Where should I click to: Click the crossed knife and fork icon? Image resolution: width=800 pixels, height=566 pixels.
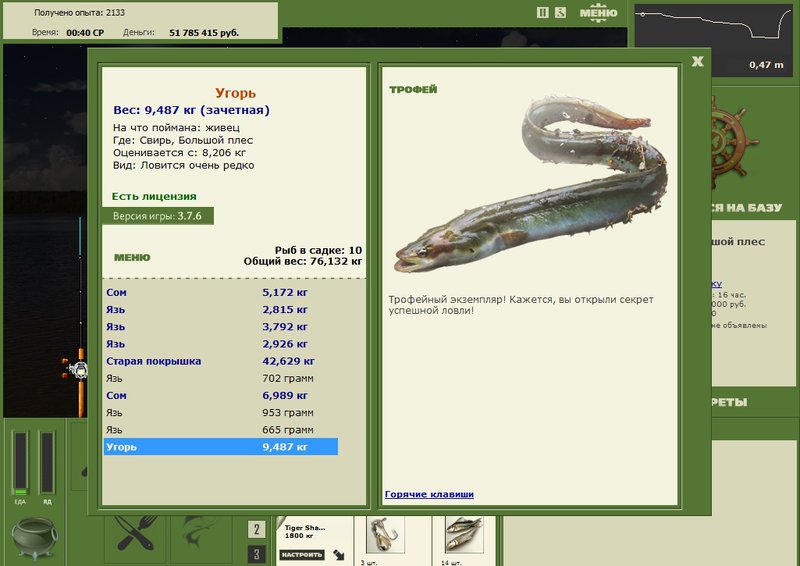pyautogui.click(x=135, y=533)
